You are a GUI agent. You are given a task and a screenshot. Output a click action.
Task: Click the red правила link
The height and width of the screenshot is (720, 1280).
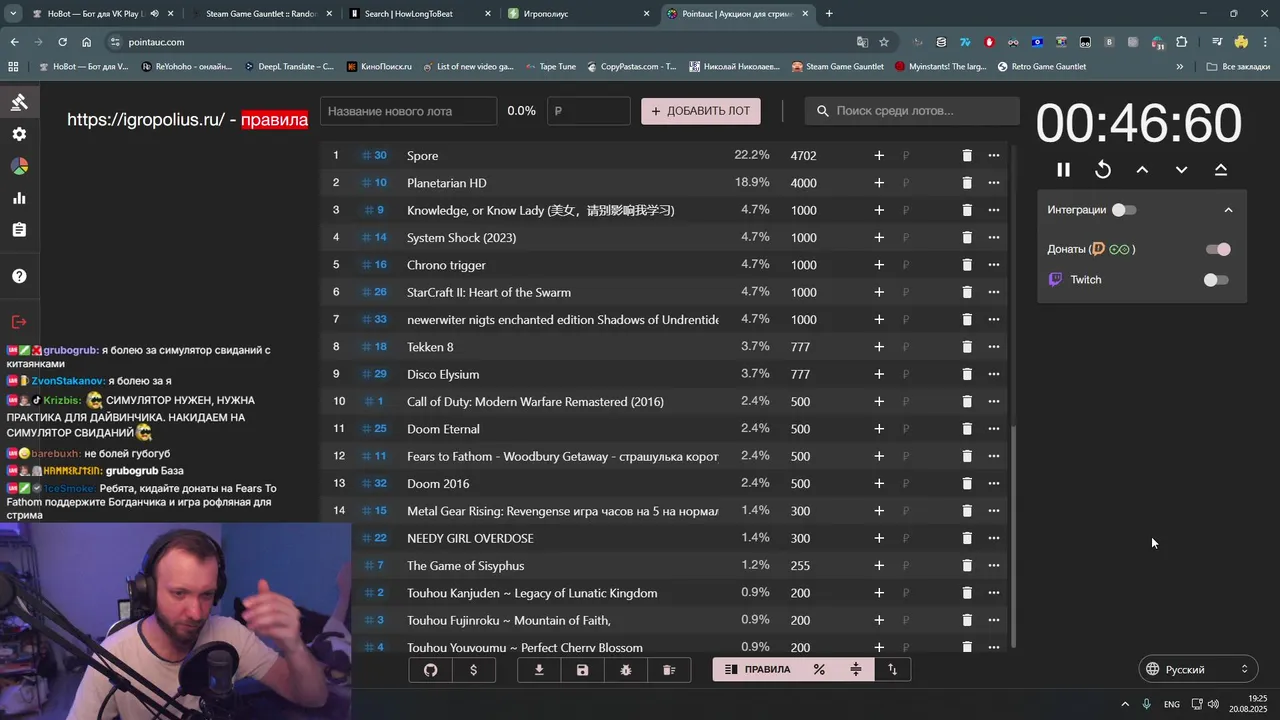274,120
